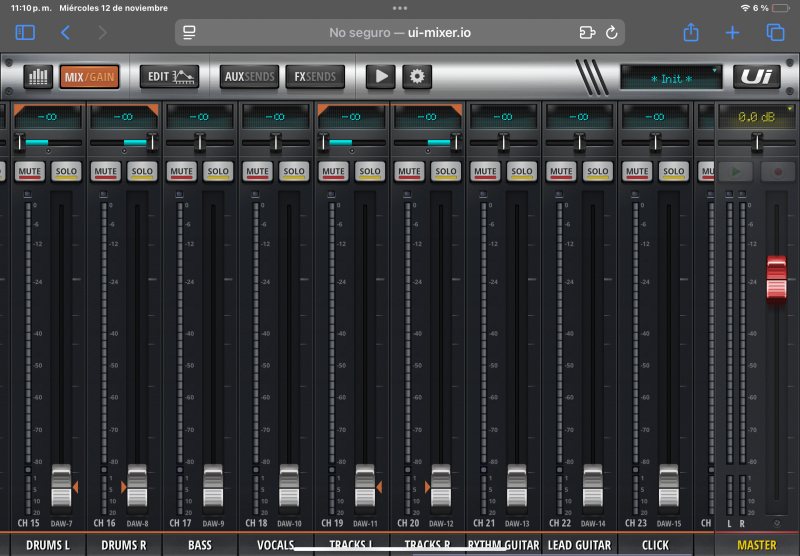Solo the CLICK channel
The height and width of the screenshot is (556, 800).
(673, 172)
